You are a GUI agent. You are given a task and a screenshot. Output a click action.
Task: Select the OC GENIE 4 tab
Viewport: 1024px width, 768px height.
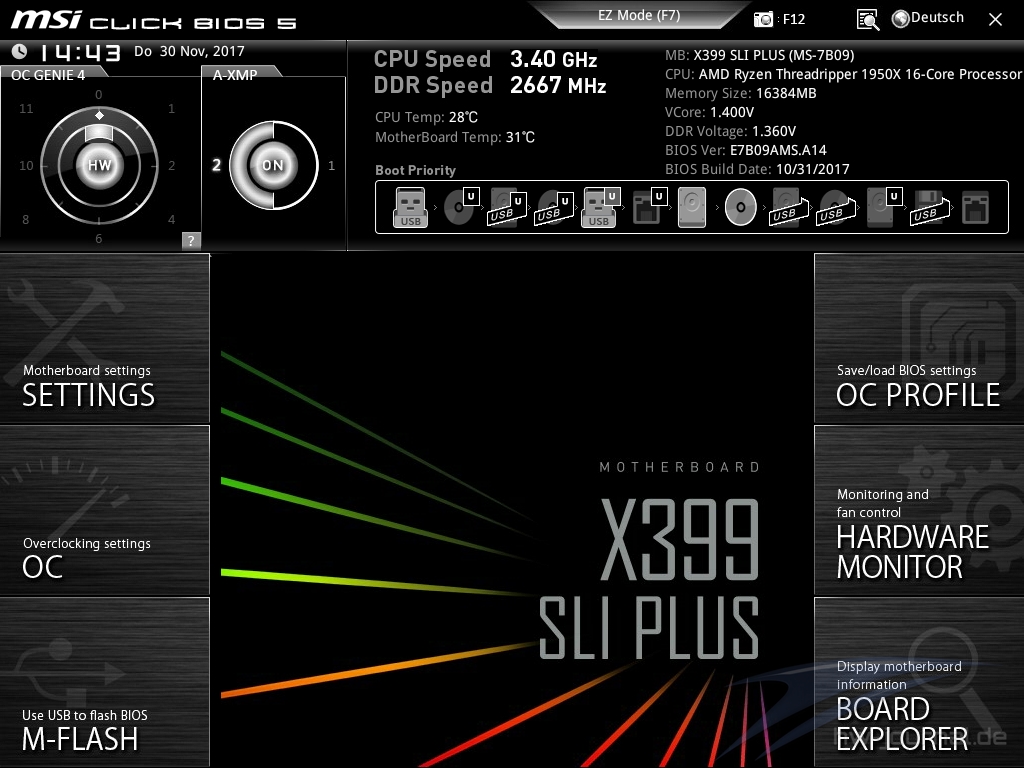pos(48,74)
